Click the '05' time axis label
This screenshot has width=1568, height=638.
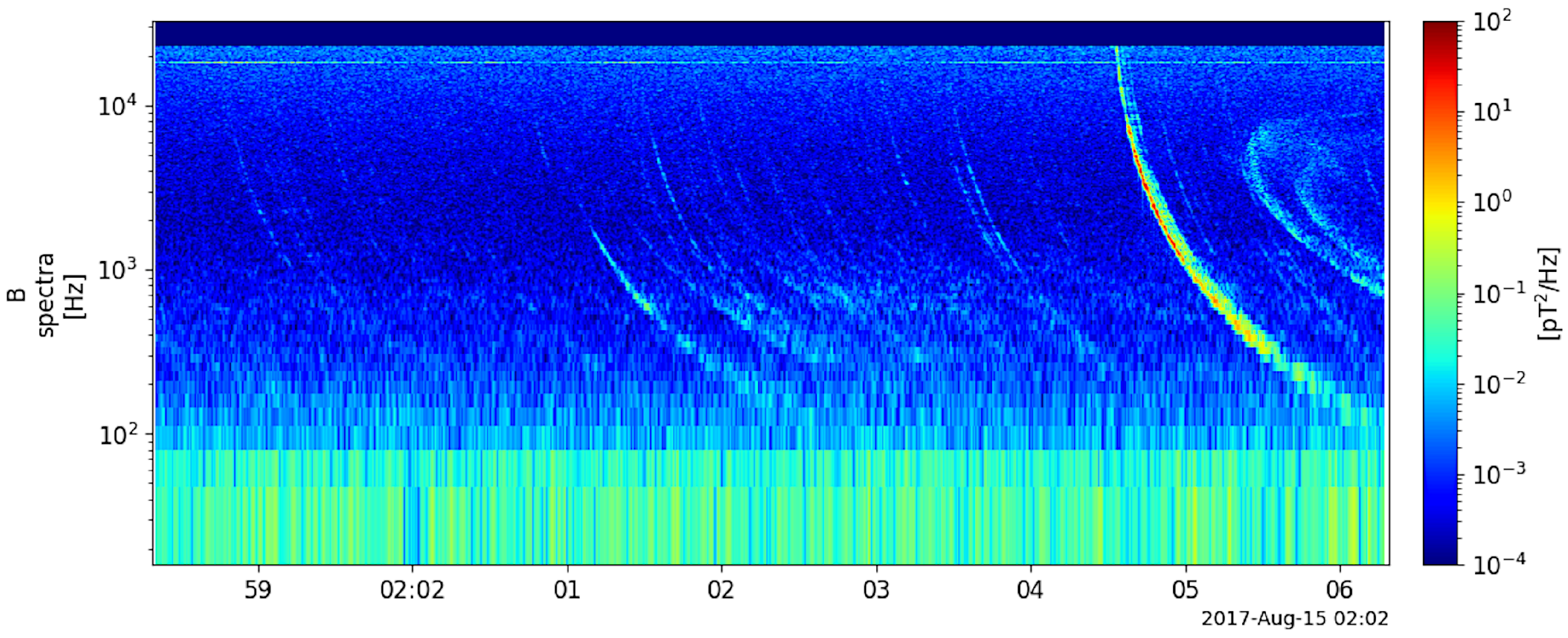click(x=1185, y=590)
